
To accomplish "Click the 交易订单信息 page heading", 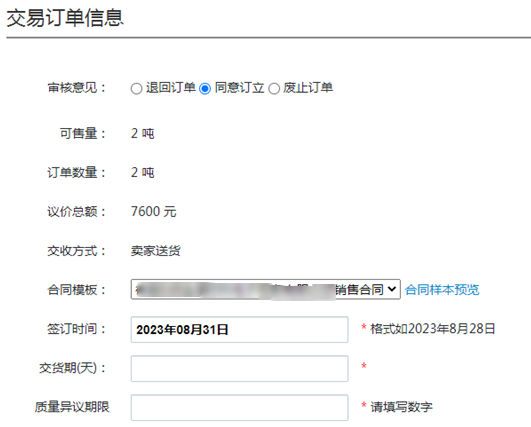I will [x=65, y=18].
